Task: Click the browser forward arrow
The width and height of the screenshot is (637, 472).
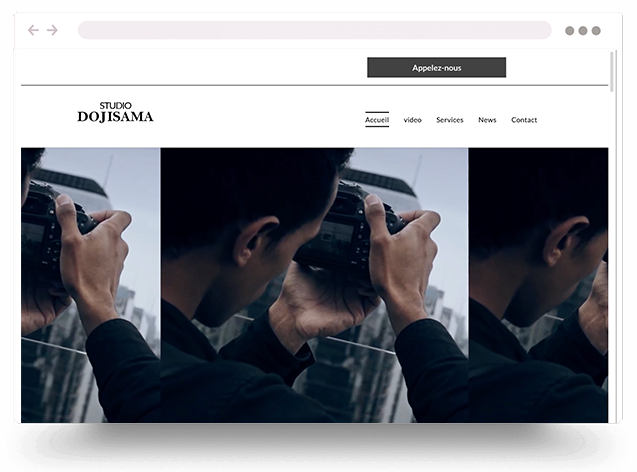Action: tap(52, 31)
